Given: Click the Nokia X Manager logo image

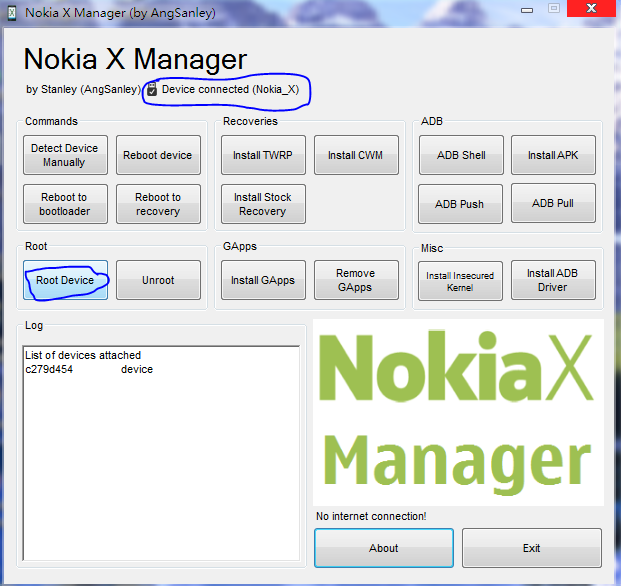Looking at the screenshot, I should 458,412.
